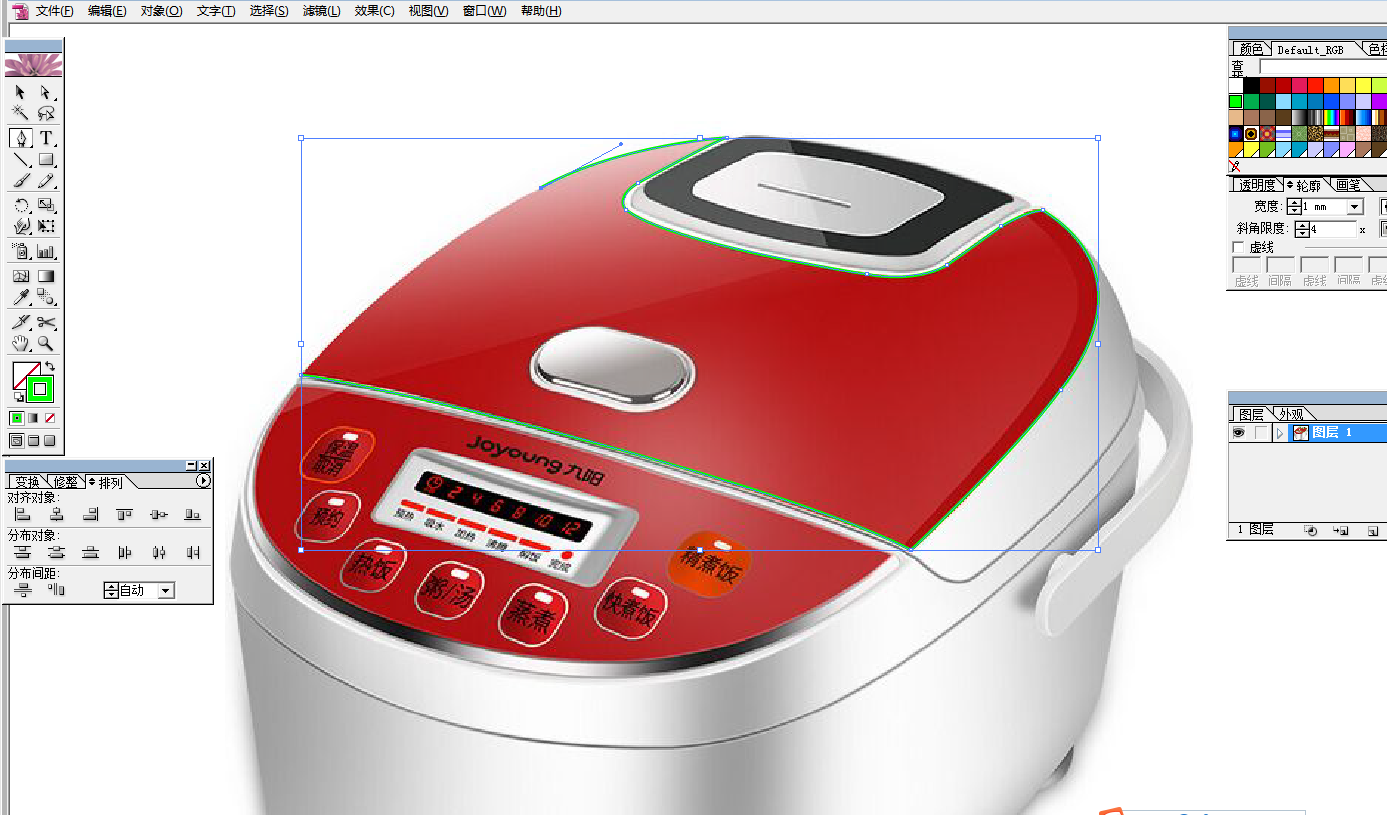Switch to the 变换 tab
1387x815 pixels.
point(27,482)
